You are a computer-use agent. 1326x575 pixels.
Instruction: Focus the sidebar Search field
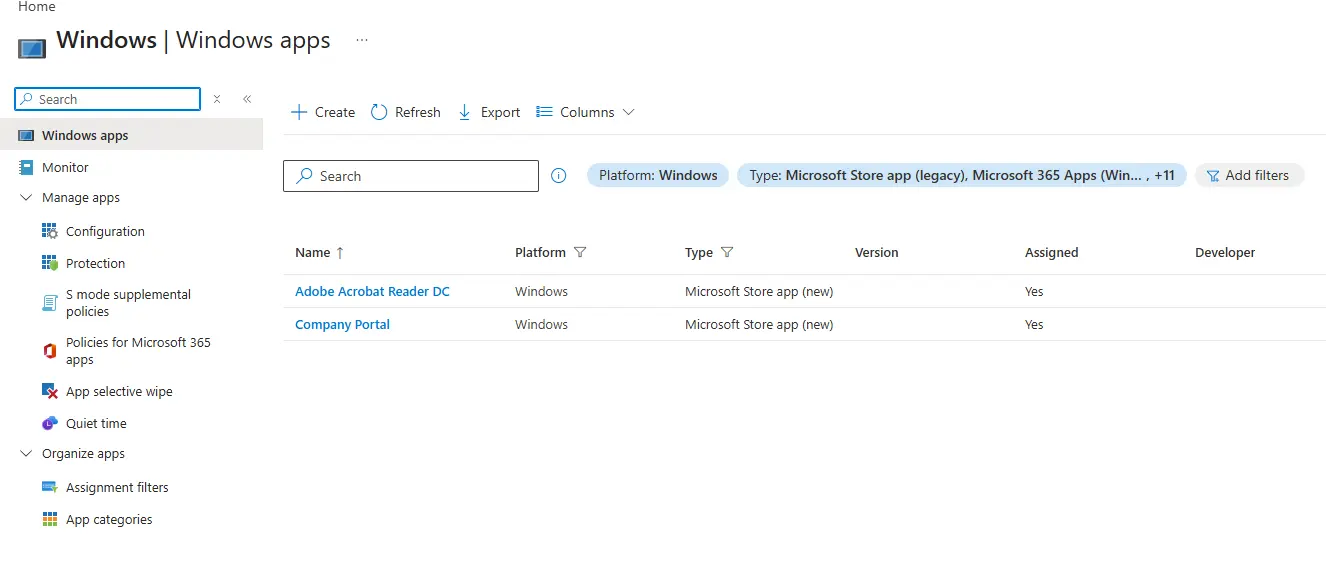108,99
